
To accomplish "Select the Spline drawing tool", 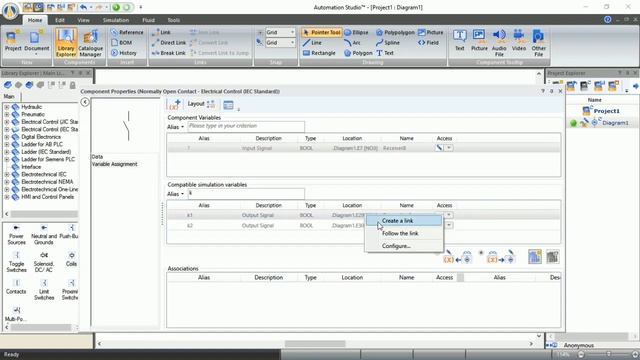I will (x=388, y=42).
